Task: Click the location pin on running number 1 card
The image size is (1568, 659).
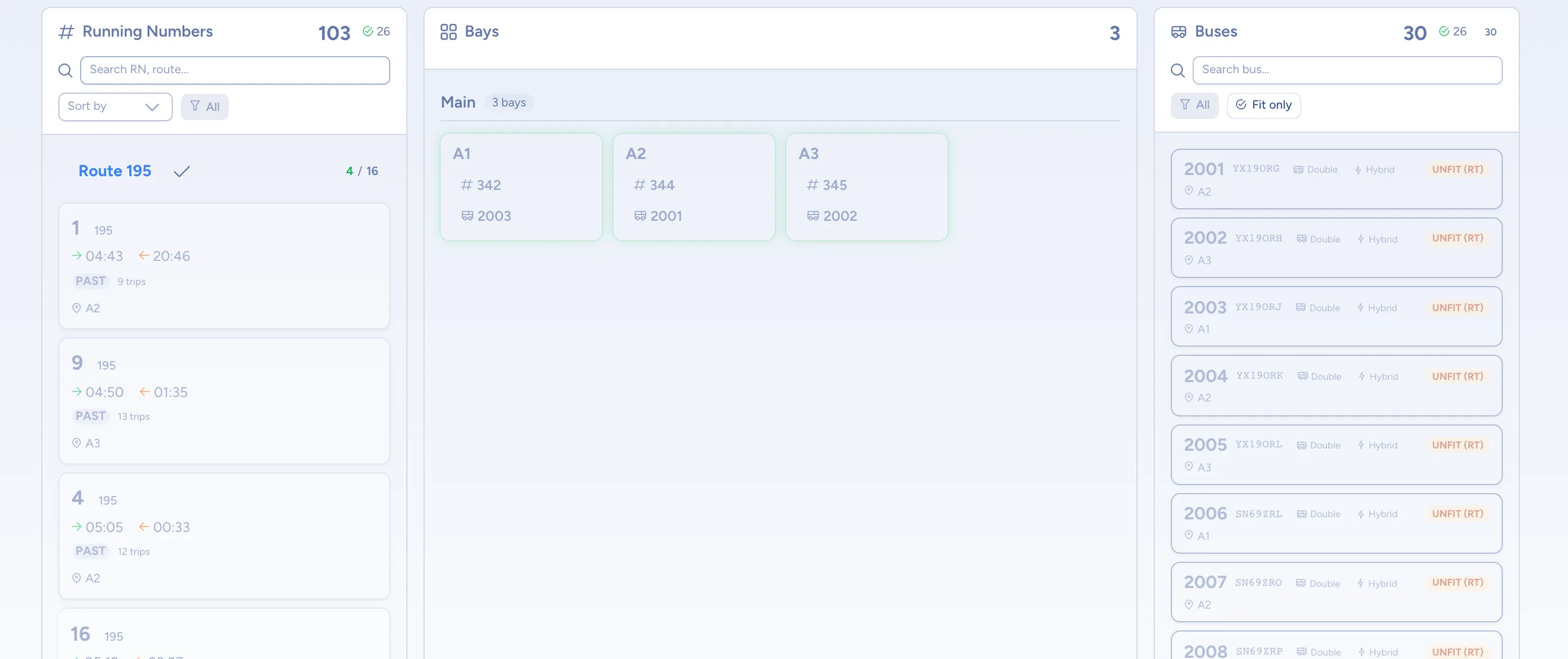Action: pyautogui.click(x=76, y=308)
